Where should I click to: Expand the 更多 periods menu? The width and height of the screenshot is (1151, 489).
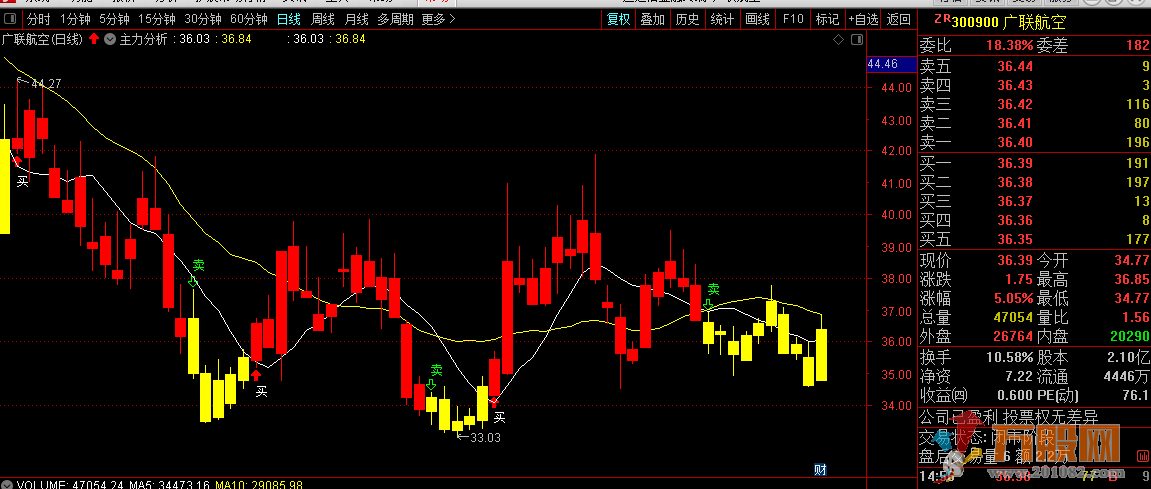pyautogui.click(x=438, y=19)
